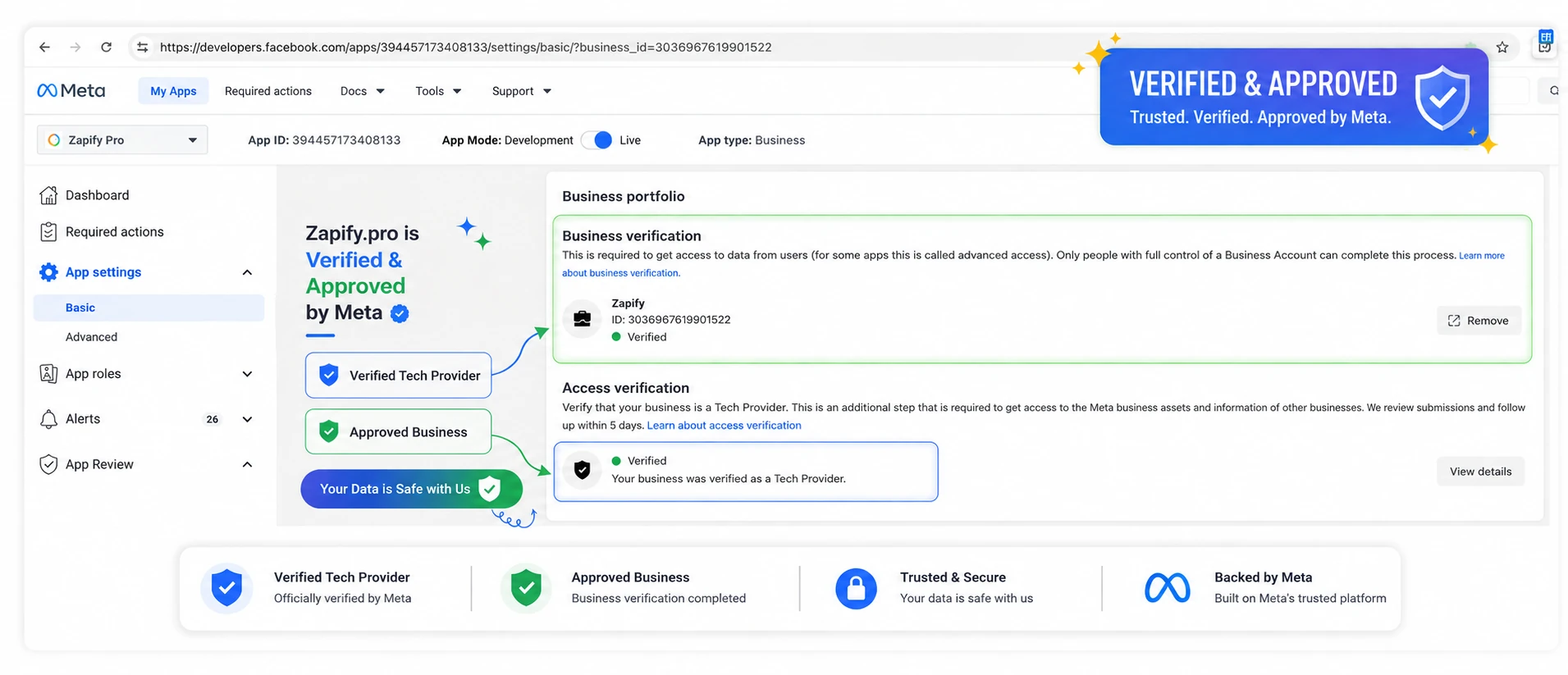Click 'Your business was verified as a Tech Provider.'
The width and height of the screenshot is (1568, 675).
(x=728, y=479)
